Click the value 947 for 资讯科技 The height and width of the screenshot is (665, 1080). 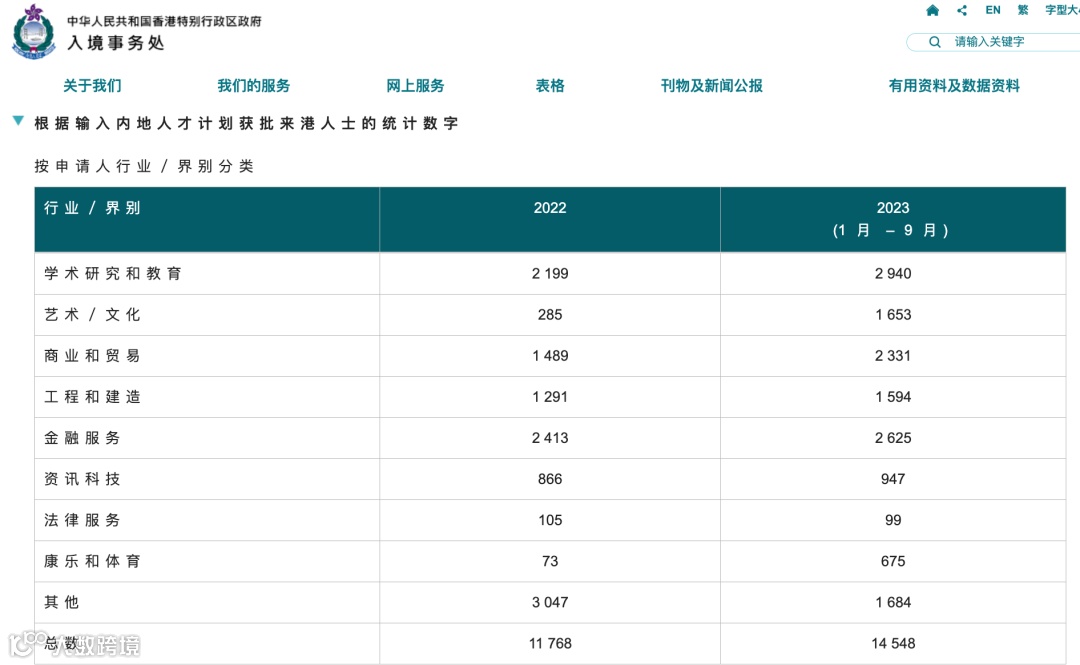pyautogui.click(x=893, y=479)
